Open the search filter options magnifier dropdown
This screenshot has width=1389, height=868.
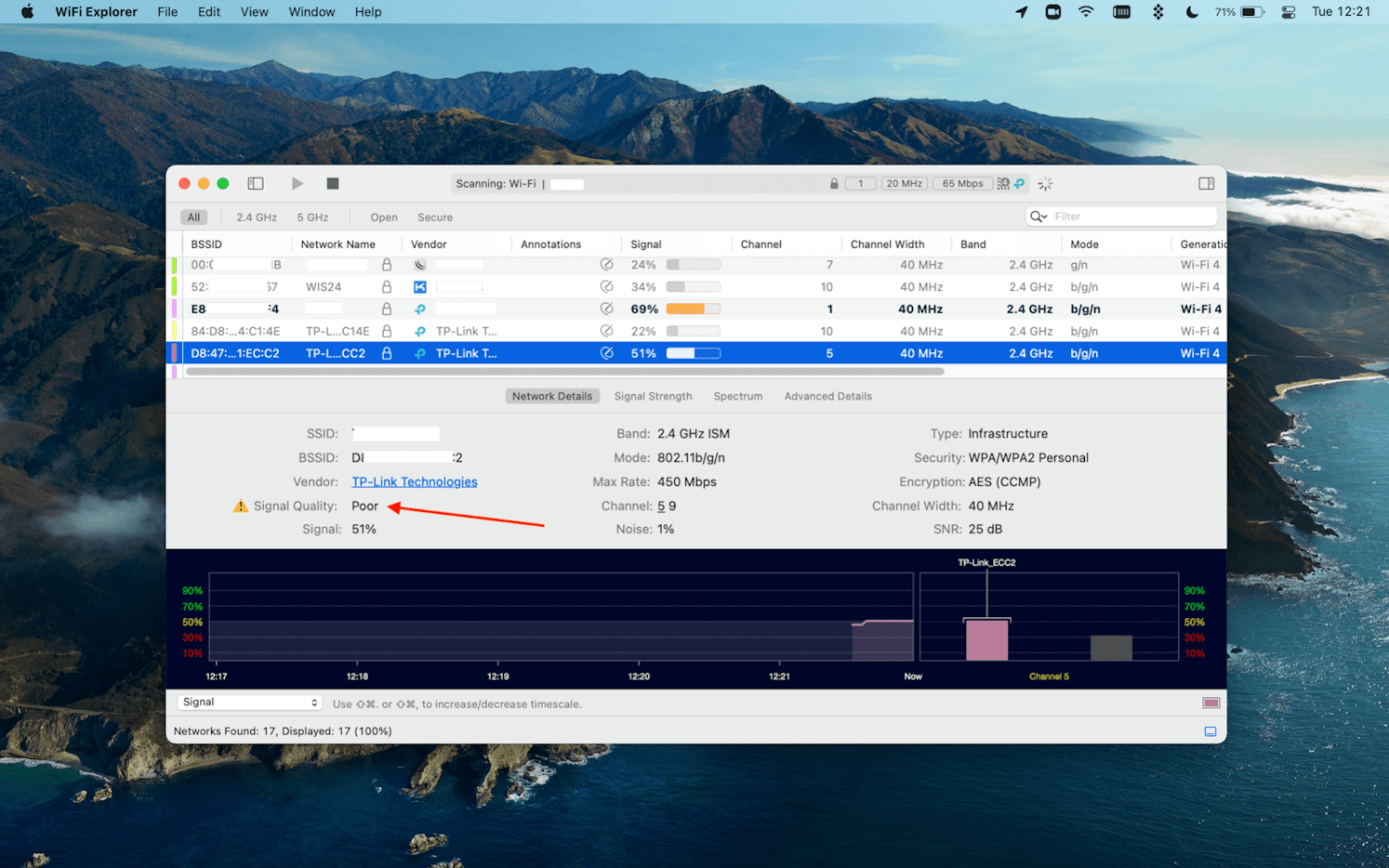click(x=1038, y=217)
